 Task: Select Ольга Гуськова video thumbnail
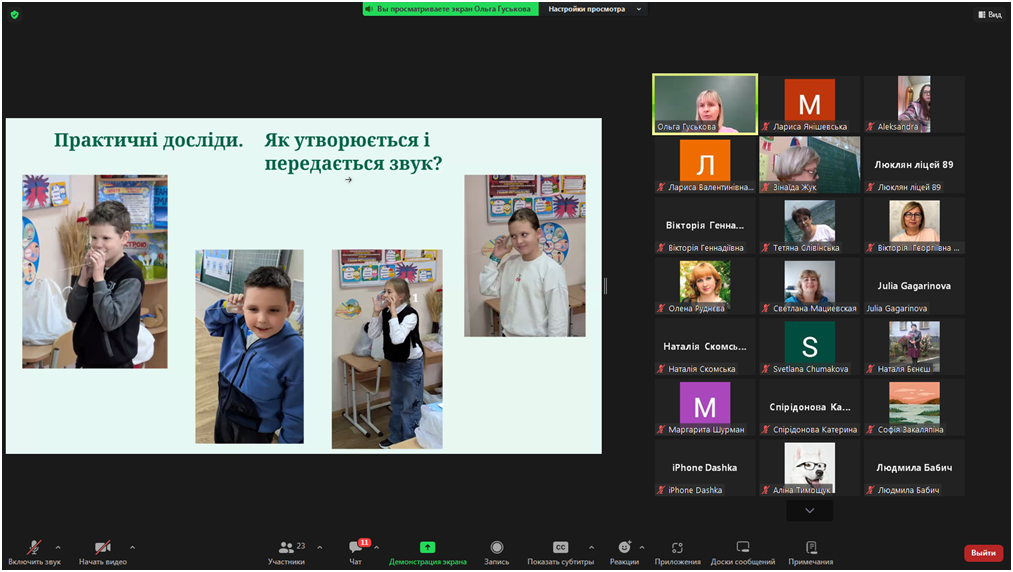pos(705,104)
